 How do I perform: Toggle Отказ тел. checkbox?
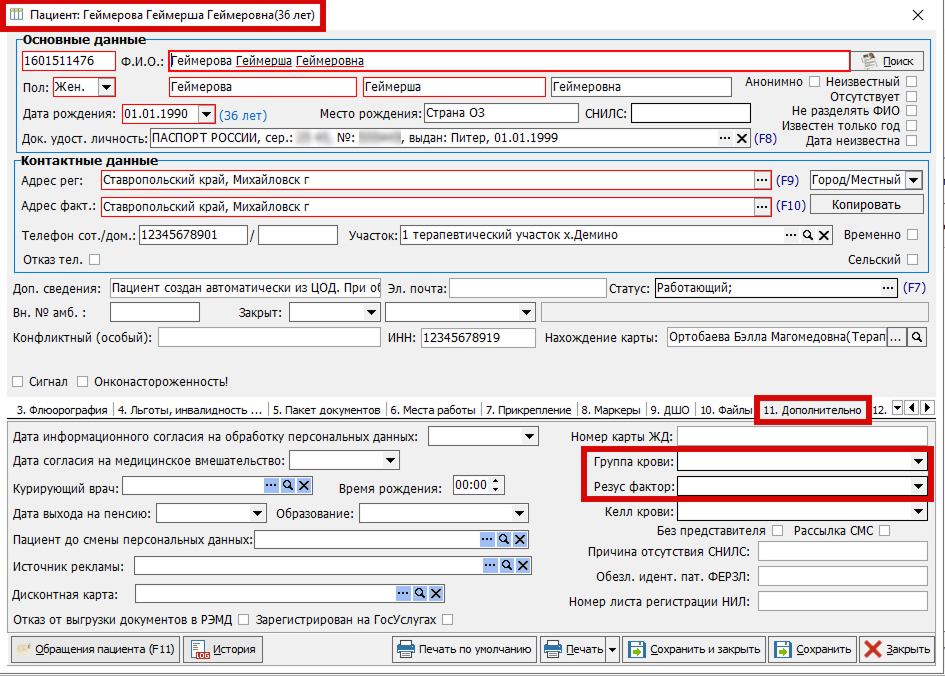pyautogui.click(x=95, y=260)
